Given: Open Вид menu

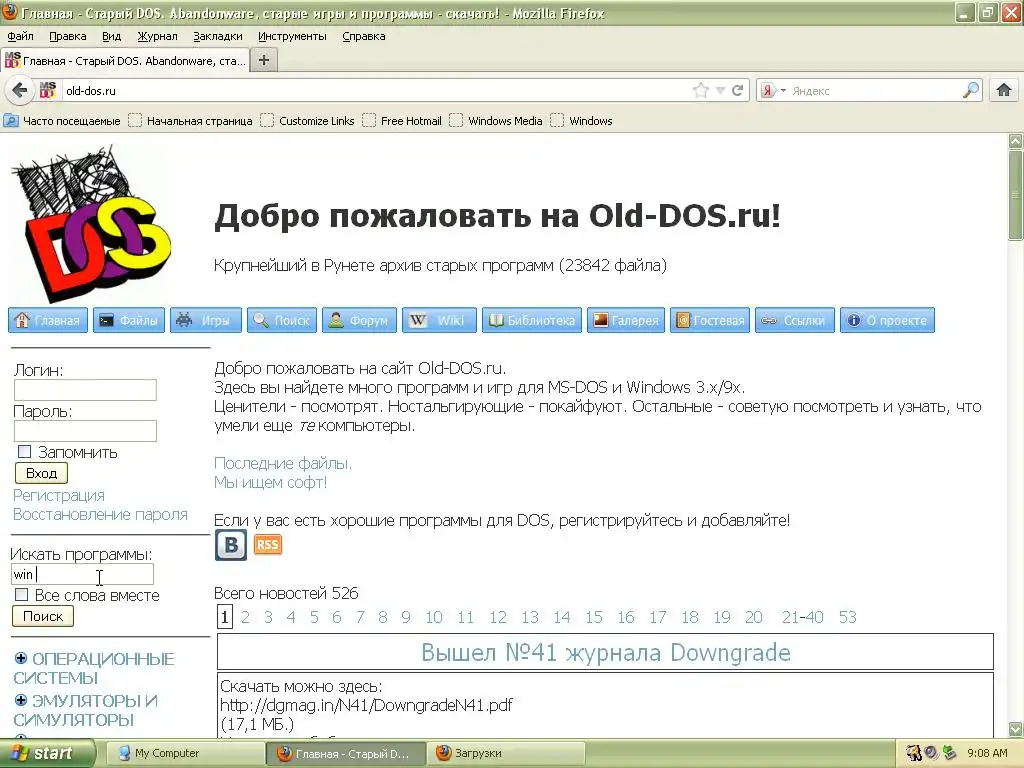Looking at the screenshot, I should 112,36.
